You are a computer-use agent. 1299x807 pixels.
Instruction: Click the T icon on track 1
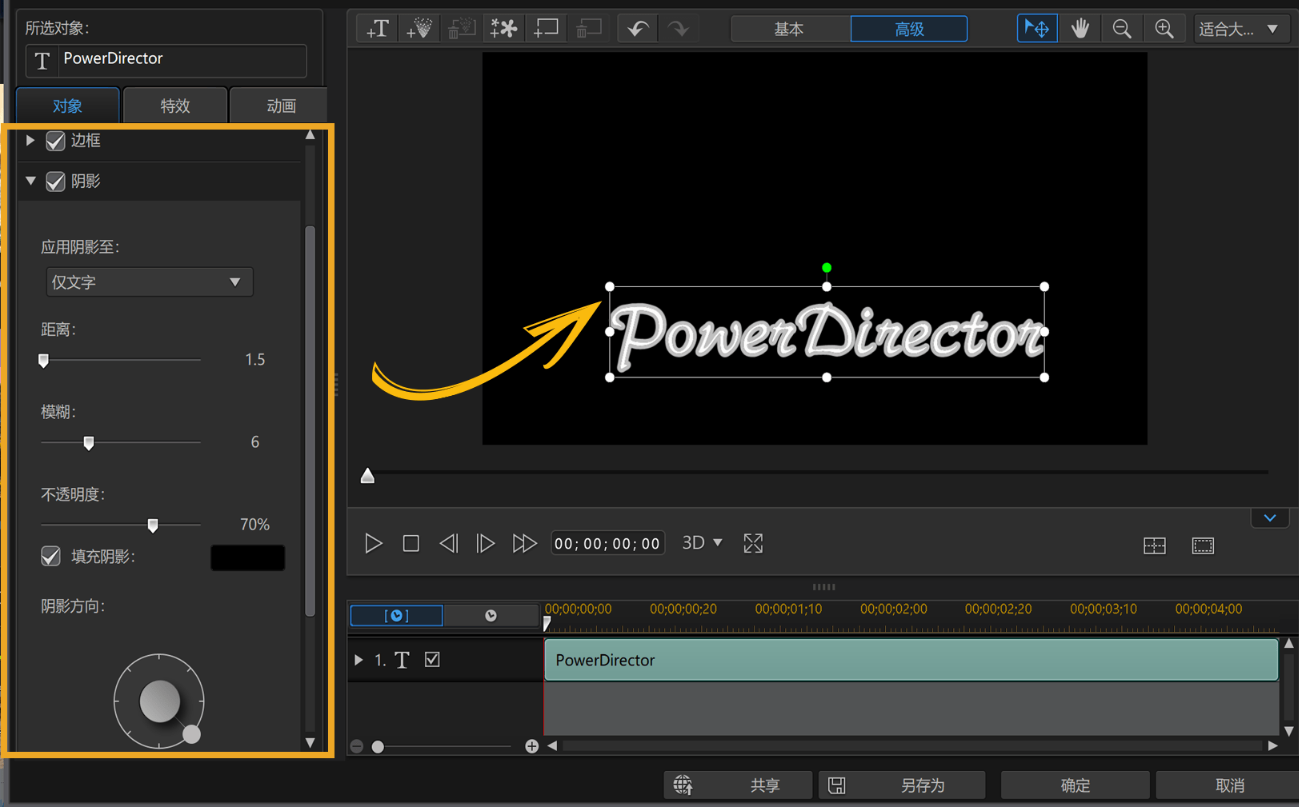[402, 660]
